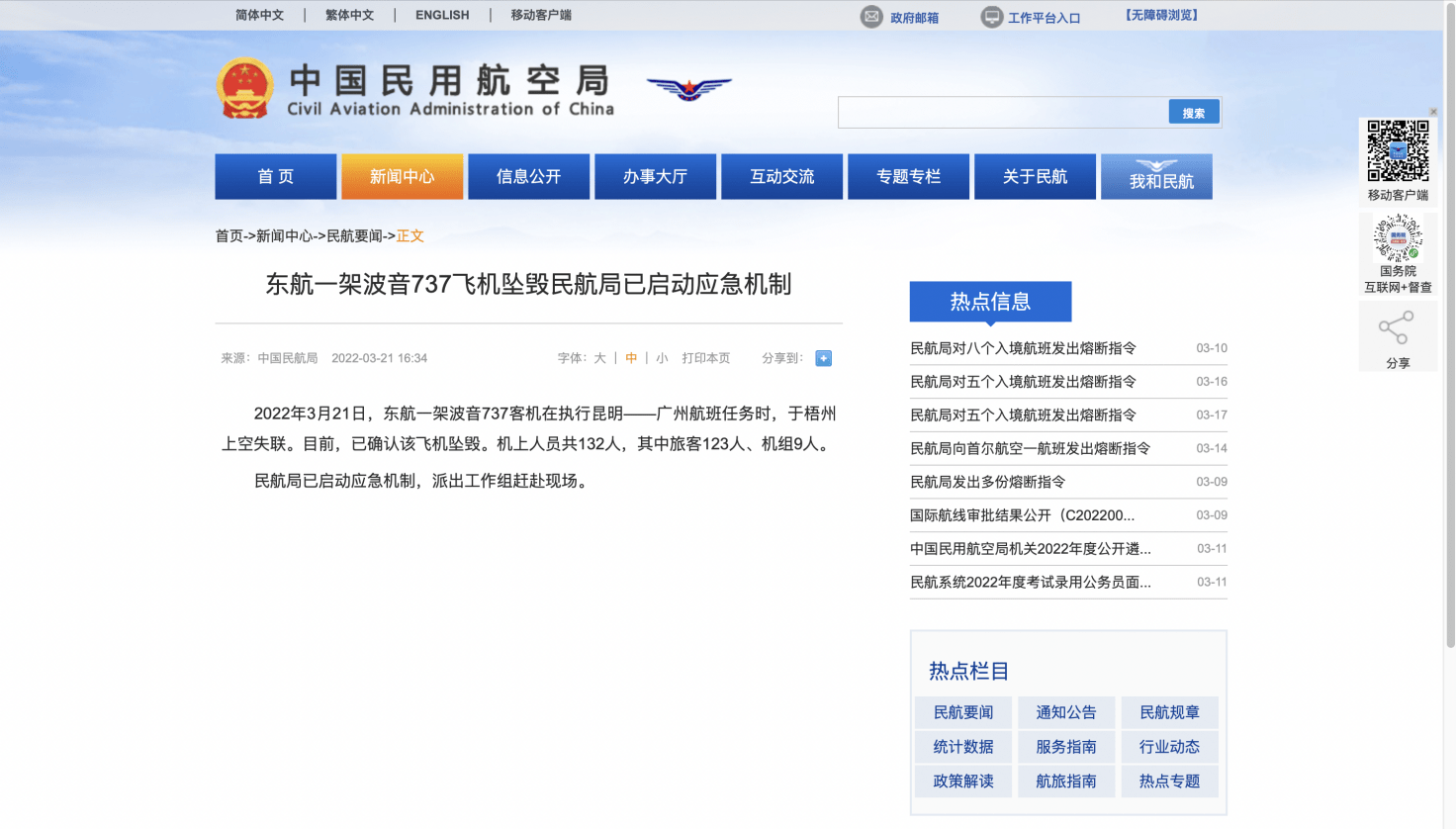The image size is (1456, 829).
Task: Click the 中国民用航空局 site title
Action: pyautogui.click(x=449, y=80)
